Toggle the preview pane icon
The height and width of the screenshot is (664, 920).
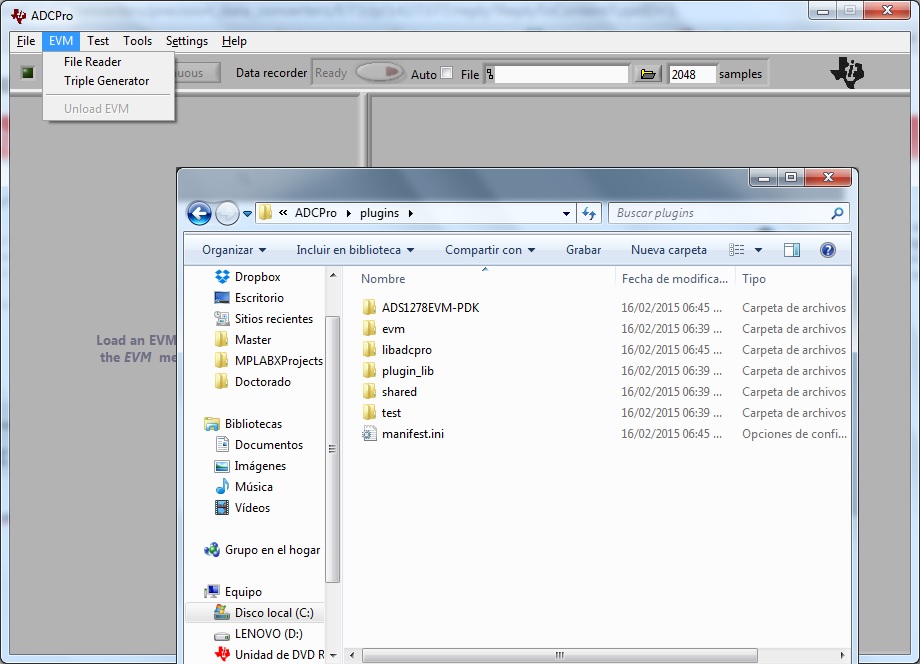[x=792, y=250]
